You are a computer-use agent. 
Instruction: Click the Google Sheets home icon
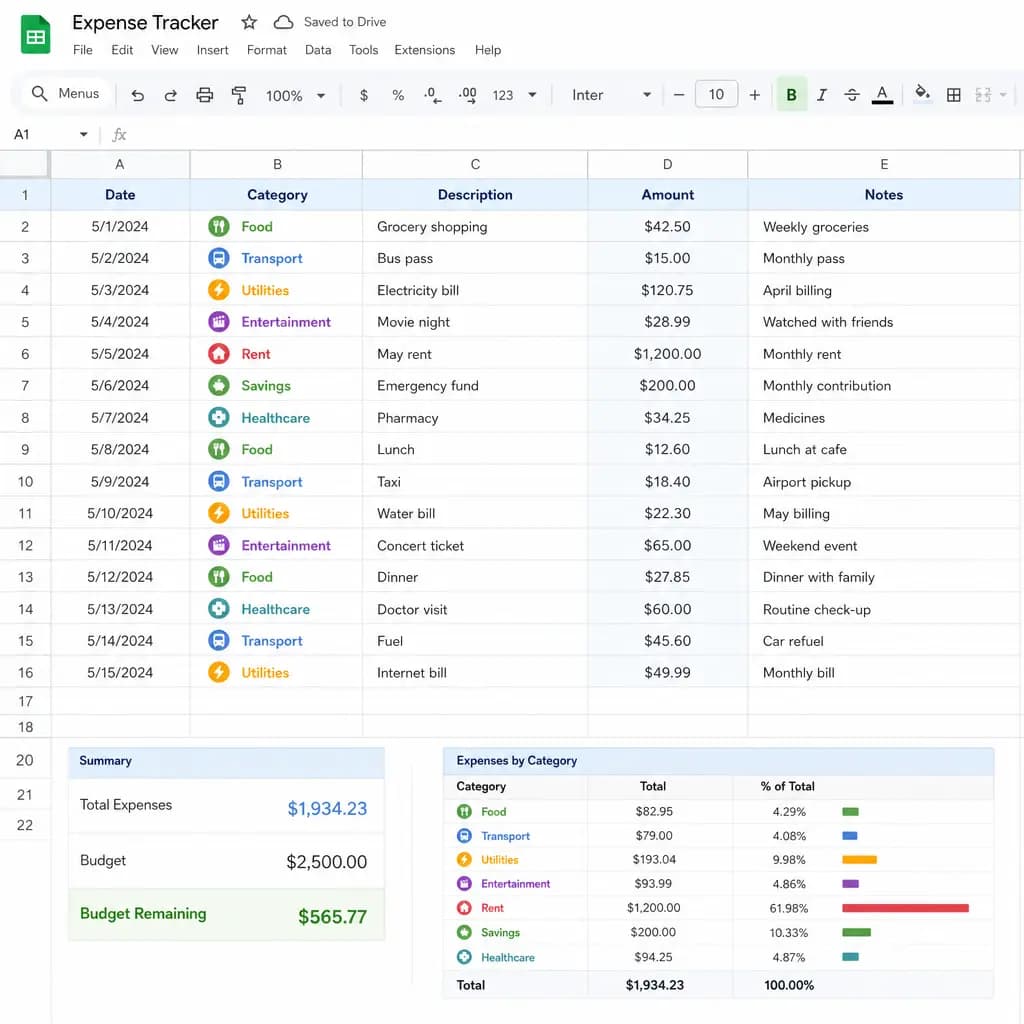pos(35,34)
